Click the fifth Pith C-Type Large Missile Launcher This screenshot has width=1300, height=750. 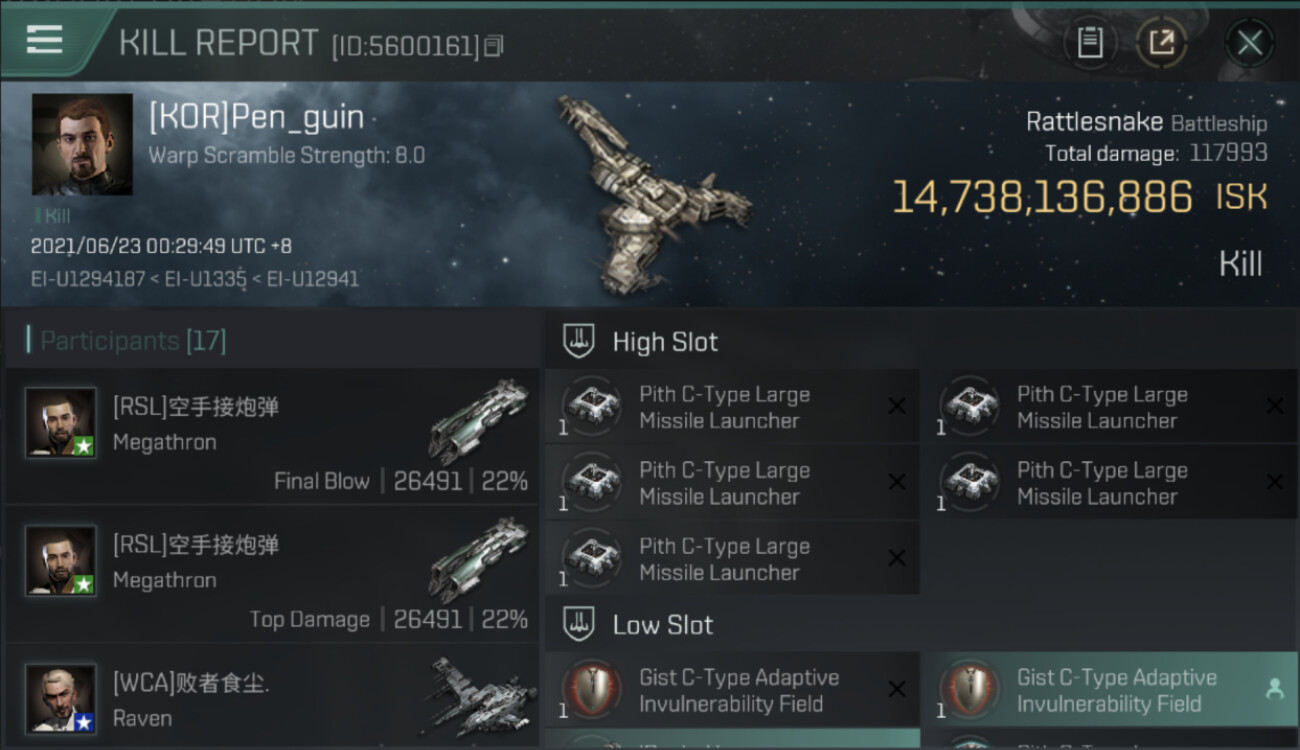[x=732, y=559]
